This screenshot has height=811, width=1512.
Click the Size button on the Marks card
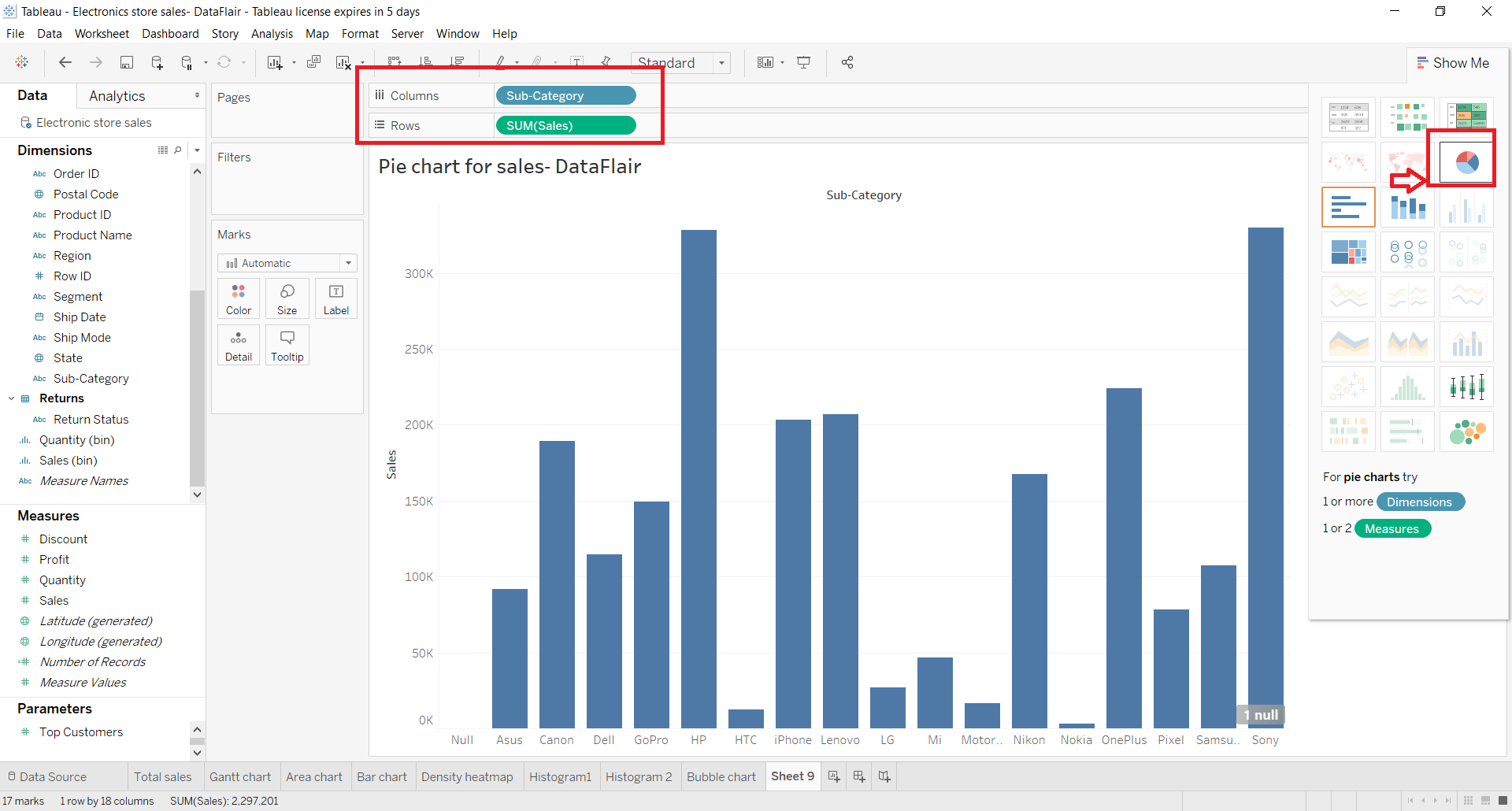pos(287,298)
